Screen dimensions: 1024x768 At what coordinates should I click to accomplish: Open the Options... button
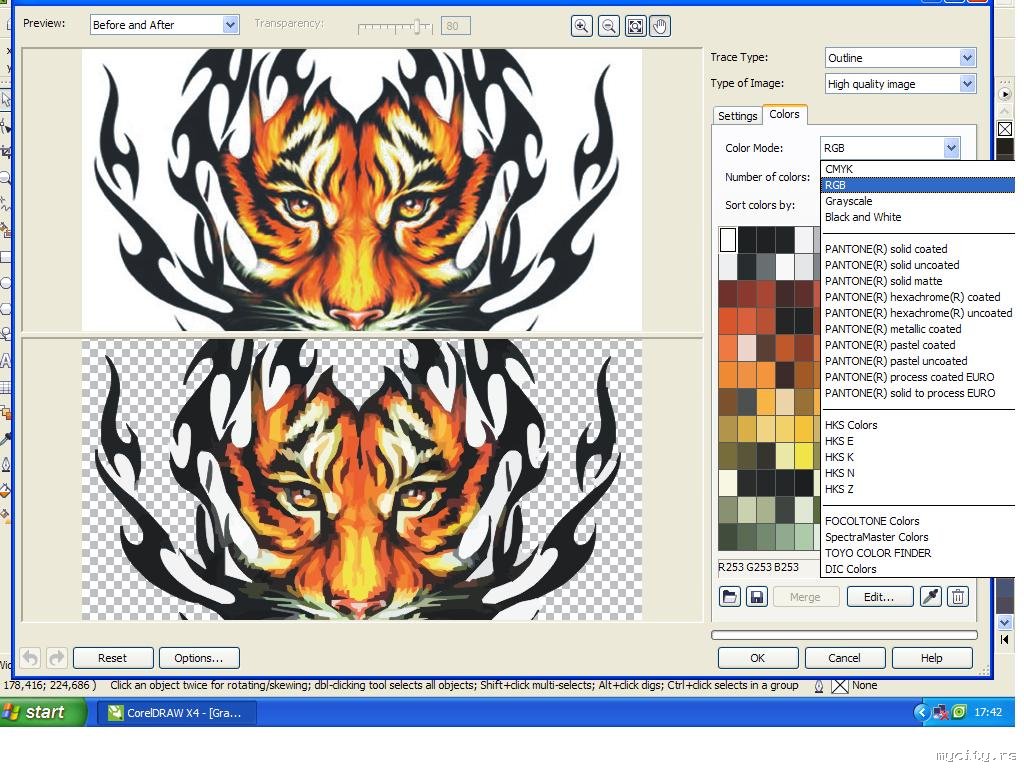199,658
